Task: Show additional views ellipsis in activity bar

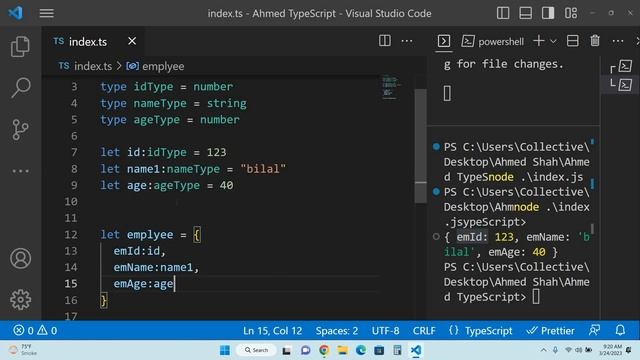Action: [x=20, y=171]
